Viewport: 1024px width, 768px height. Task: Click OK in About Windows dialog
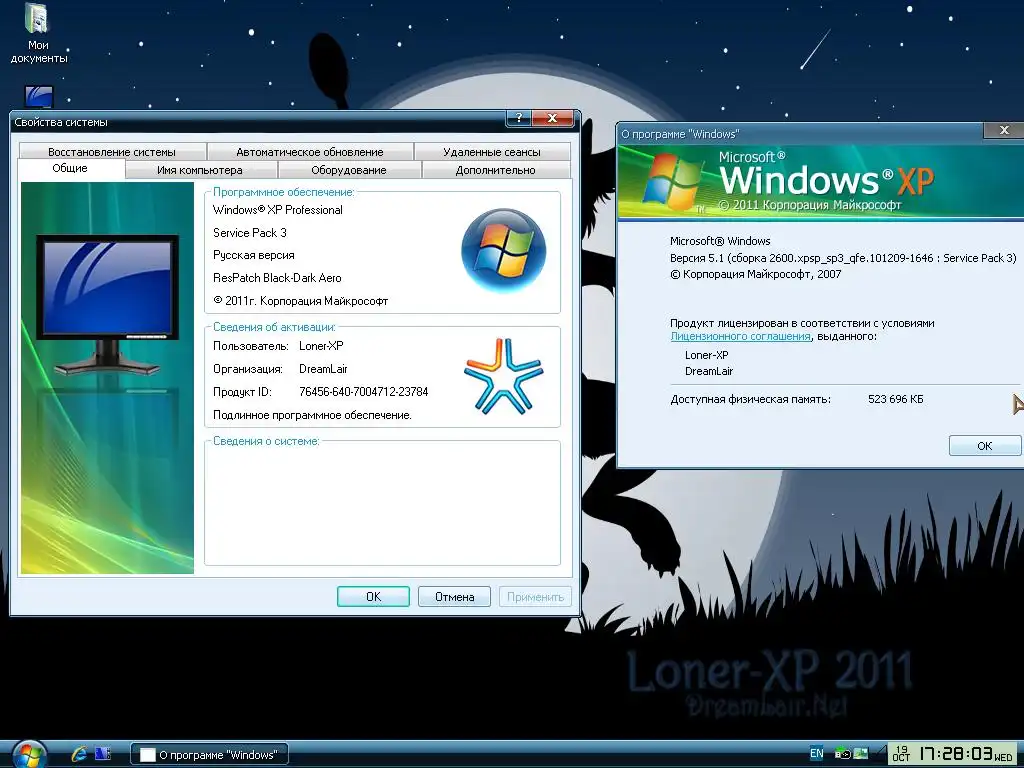click(984, 446)
